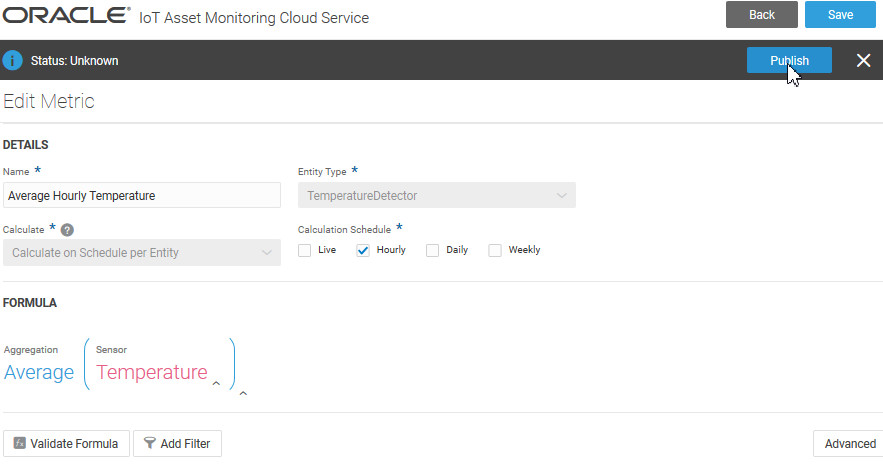Enable the Live calculation schedule checkbox

click(x=305, y=250)
